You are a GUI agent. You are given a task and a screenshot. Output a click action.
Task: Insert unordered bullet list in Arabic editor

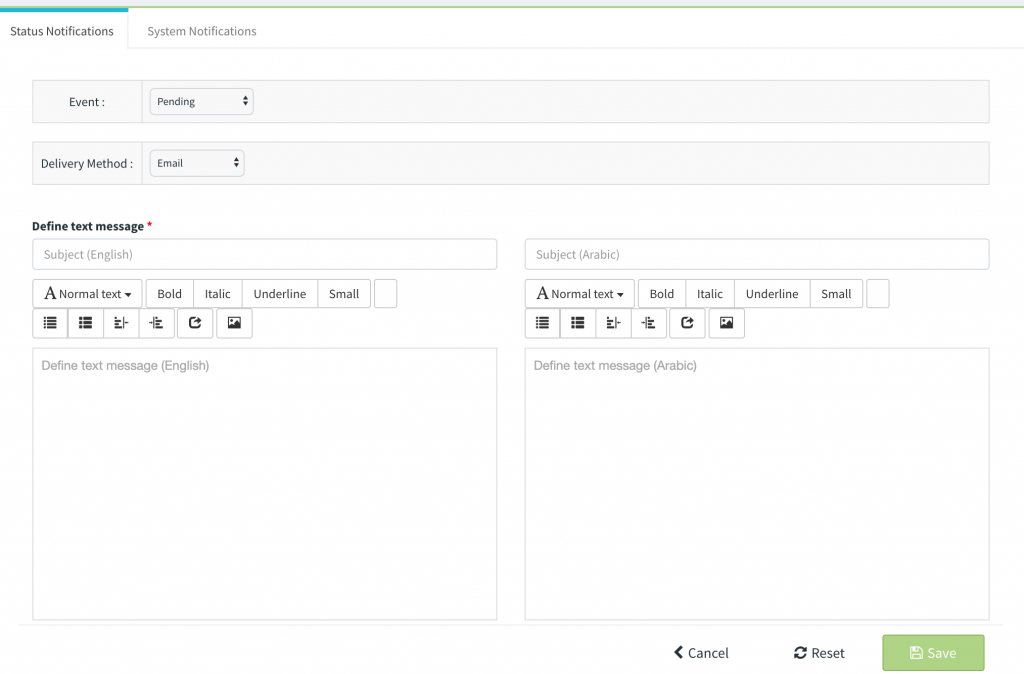(x=543, y=323)
